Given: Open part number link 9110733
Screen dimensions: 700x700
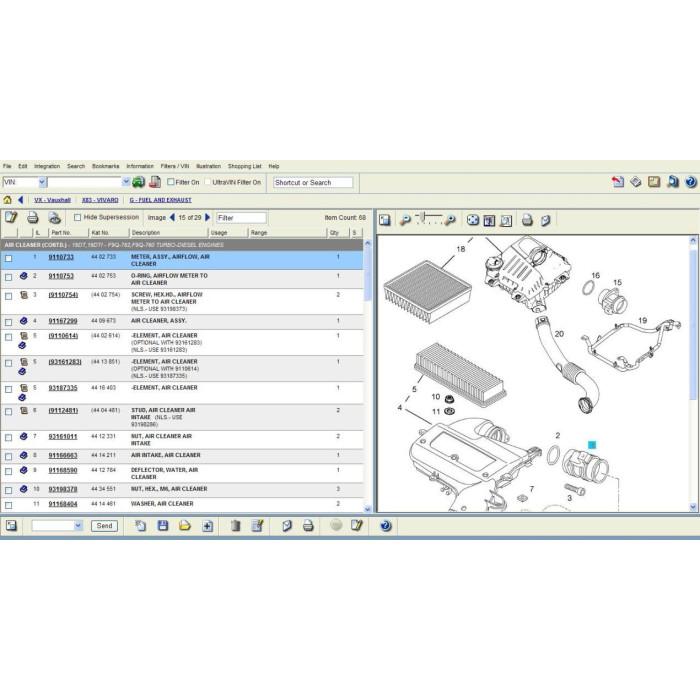Looking at the screenshot, I should [61, 257].
